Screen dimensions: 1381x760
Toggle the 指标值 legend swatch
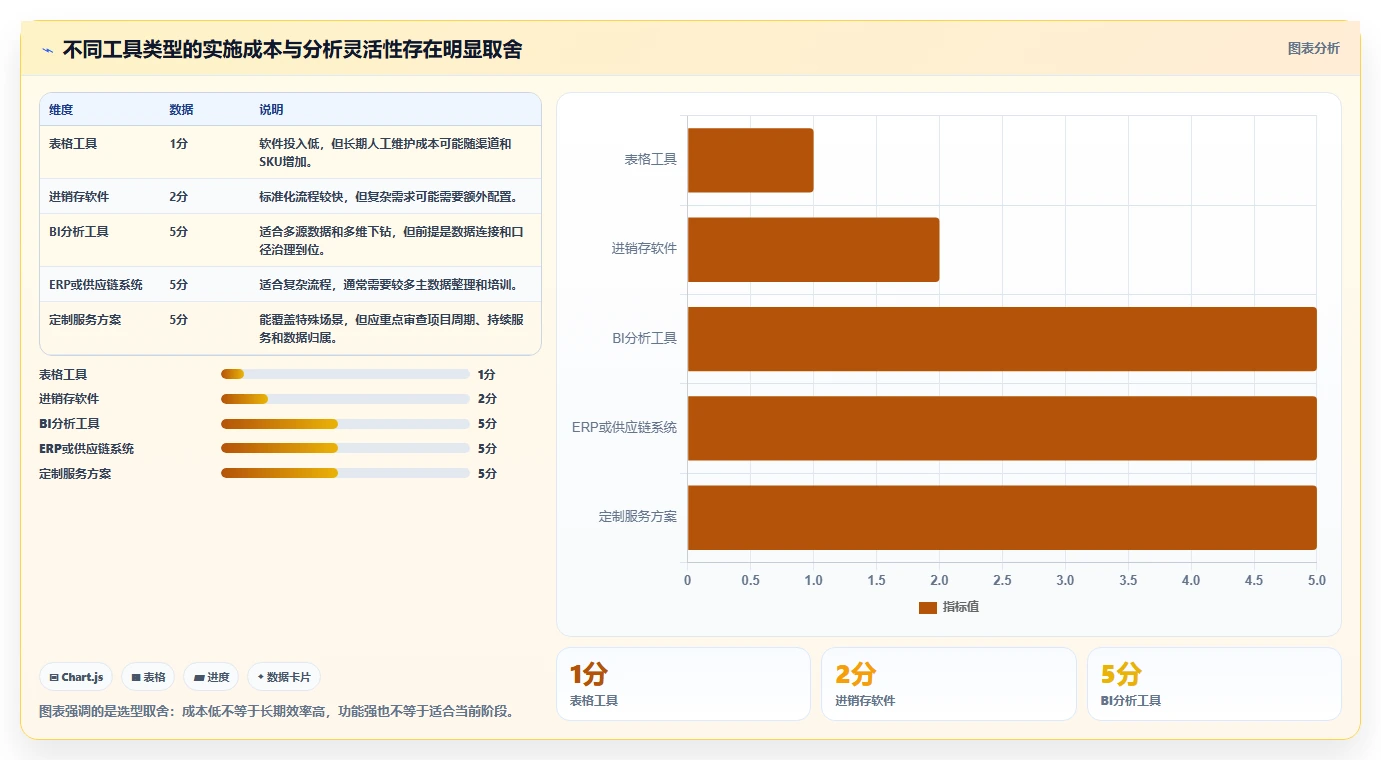pos(927,607)
